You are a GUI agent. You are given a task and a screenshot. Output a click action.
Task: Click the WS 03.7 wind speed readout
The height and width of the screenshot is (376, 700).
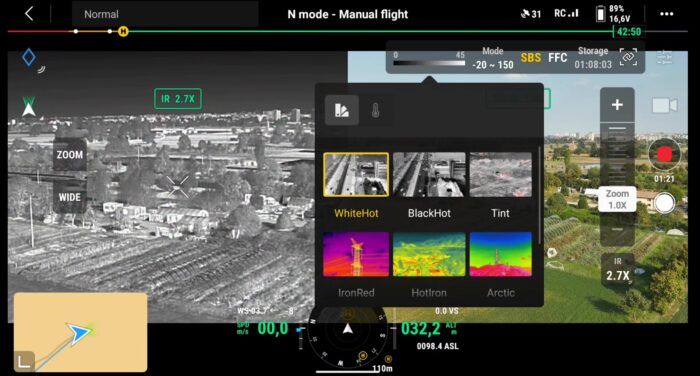click(x=253, y=311)
